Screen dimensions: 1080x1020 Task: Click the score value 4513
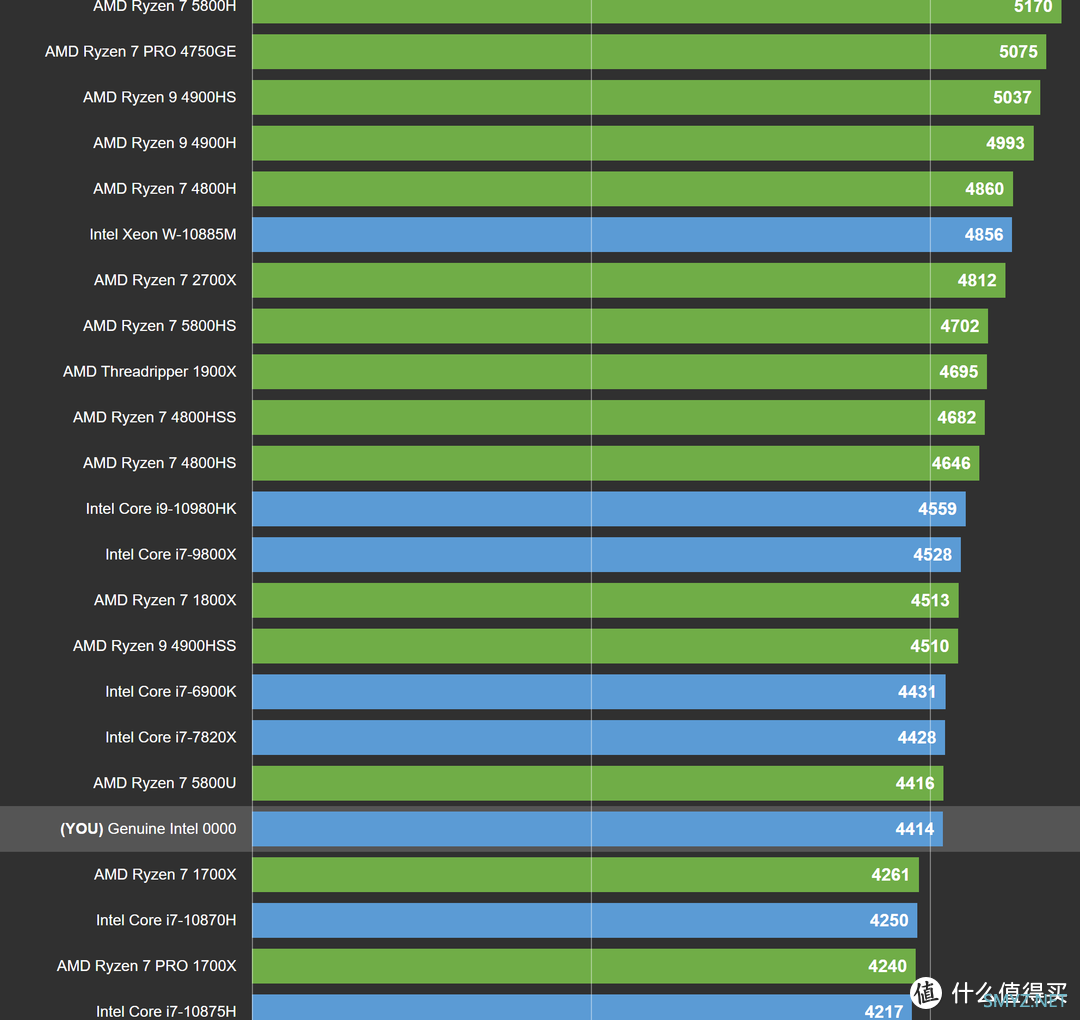tap(930, 601)
